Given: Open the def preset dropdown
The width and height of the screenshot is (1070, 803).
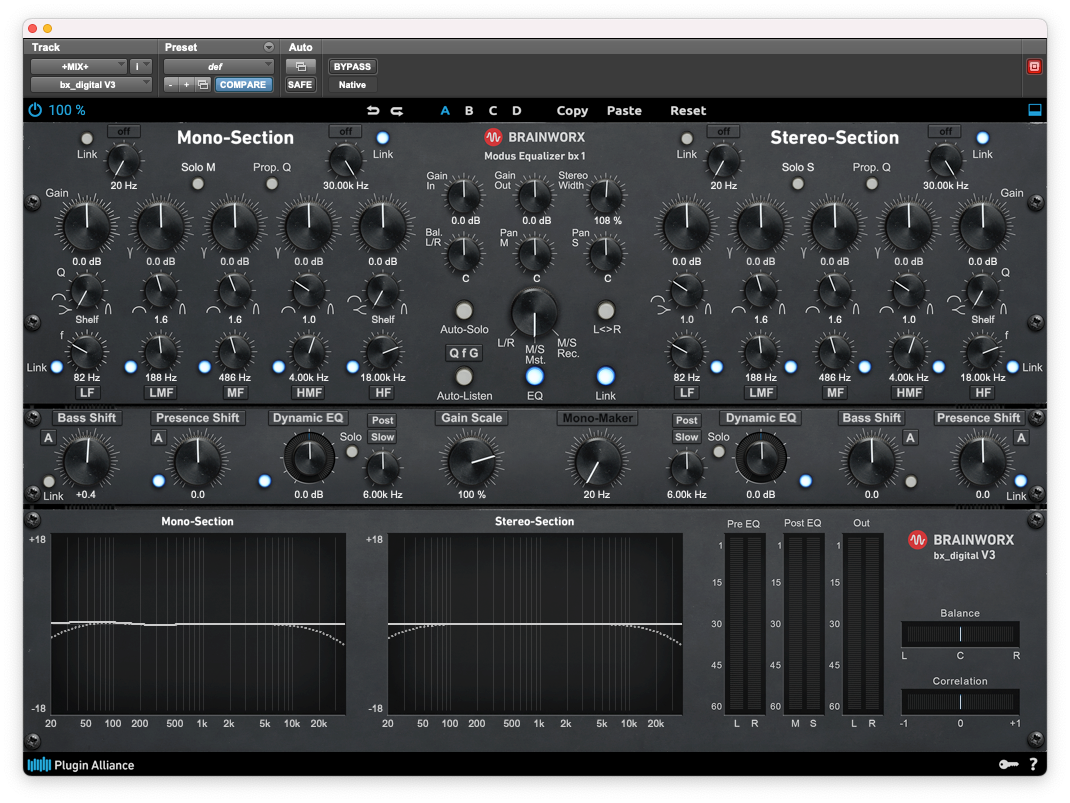Looking at the screenshot, I should (x=218, y=66).
